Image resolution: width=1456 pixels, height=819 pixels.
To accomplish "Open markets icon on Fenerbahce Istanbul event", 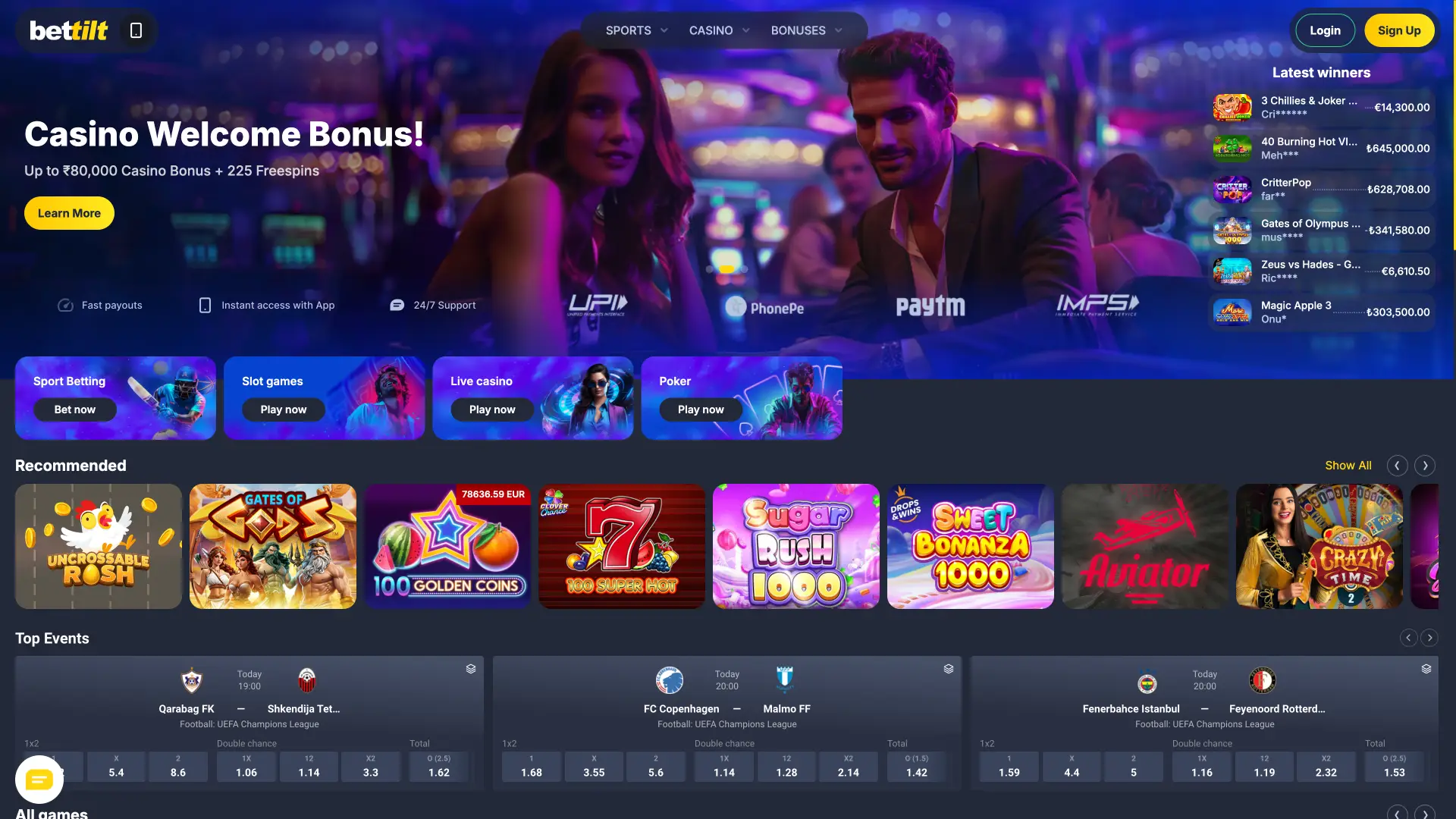I will [x=1426, y=669].
